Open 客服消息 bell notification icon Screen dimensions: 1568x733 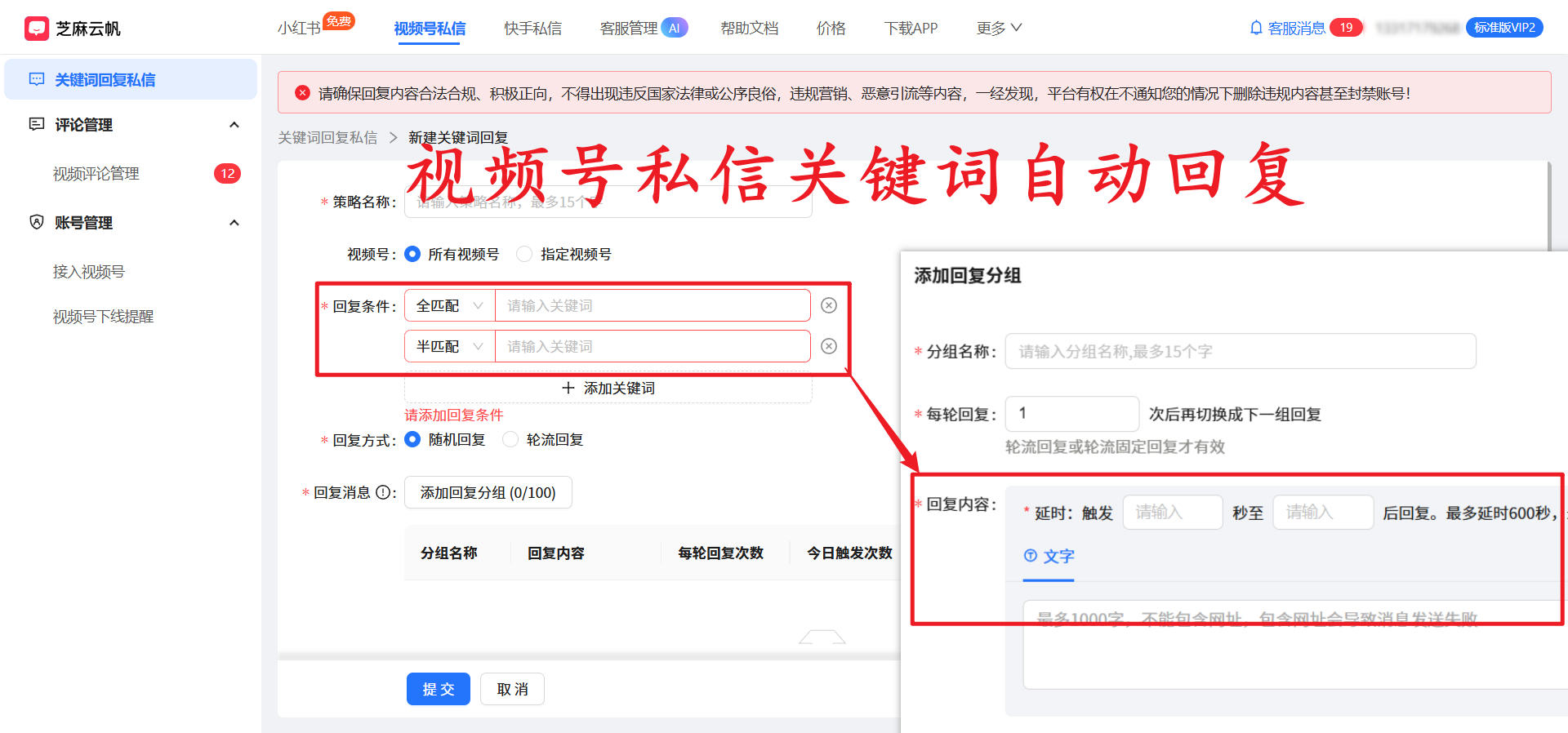pos(1256,28)
